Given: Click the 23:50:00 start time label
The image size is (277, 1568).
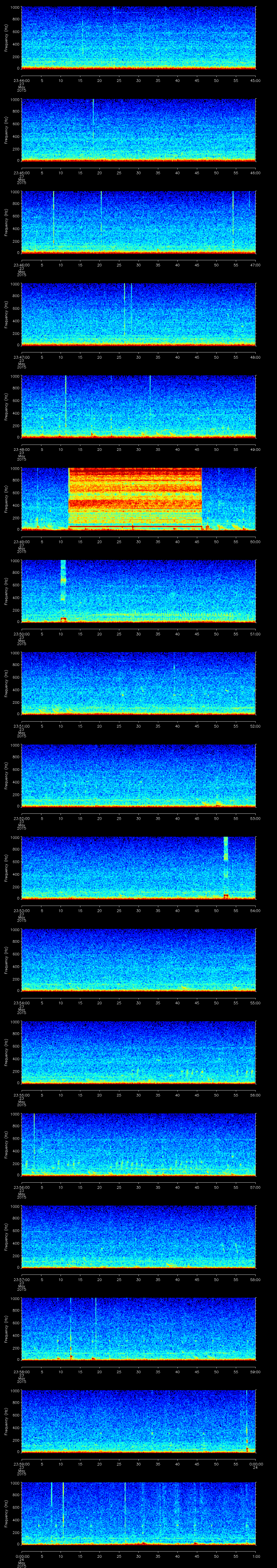Looking at the screenshot, I should click(x=22, y=634).
